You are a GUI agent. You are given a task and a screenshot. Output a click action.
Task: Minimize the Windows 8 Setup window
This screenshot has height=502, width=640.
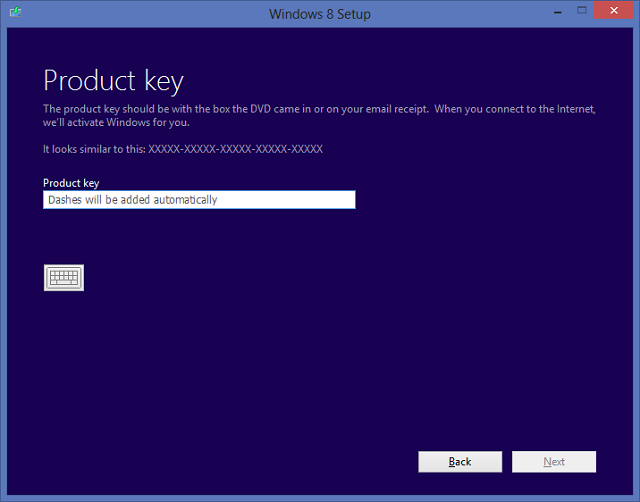click(x=558, y=11)
